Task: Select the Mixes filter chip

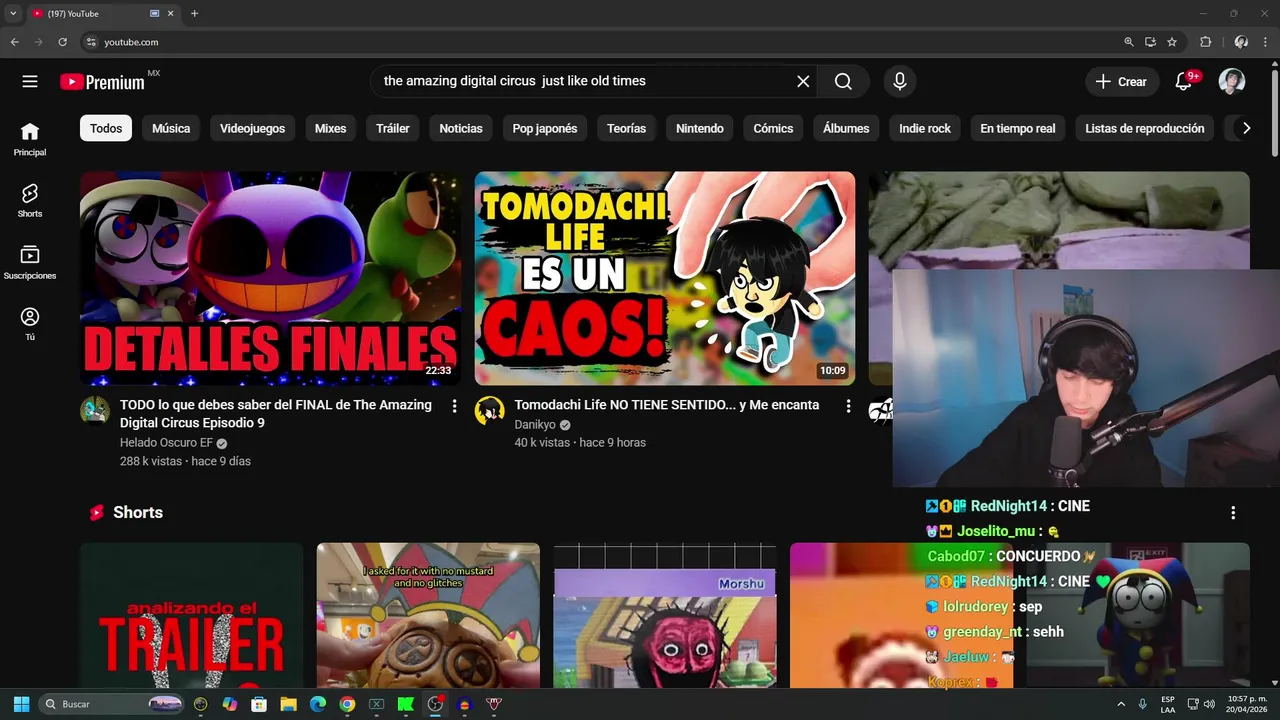Action: 330,128
